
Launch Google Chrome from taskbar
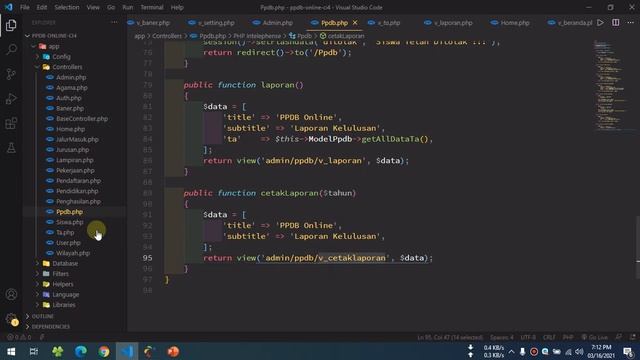(x=104, y=351)
